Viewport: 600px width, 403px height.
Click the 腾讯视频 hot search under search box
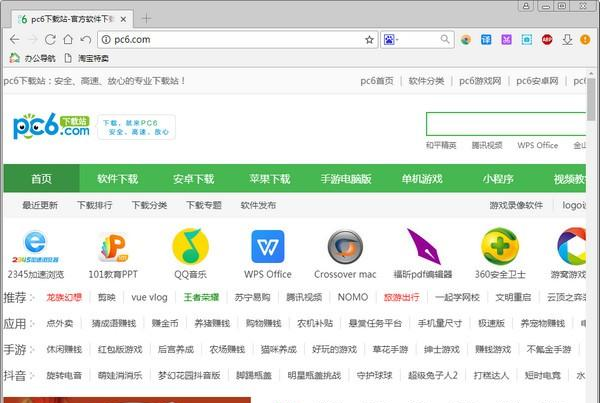point(487,145)
